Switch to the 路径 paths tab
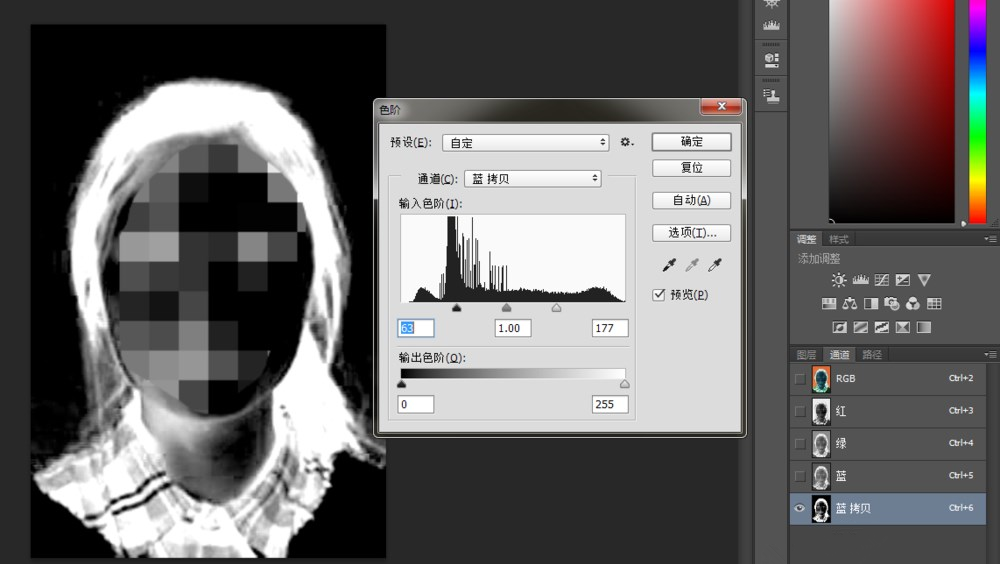The image size is (1000, 564). click(871, 354)
